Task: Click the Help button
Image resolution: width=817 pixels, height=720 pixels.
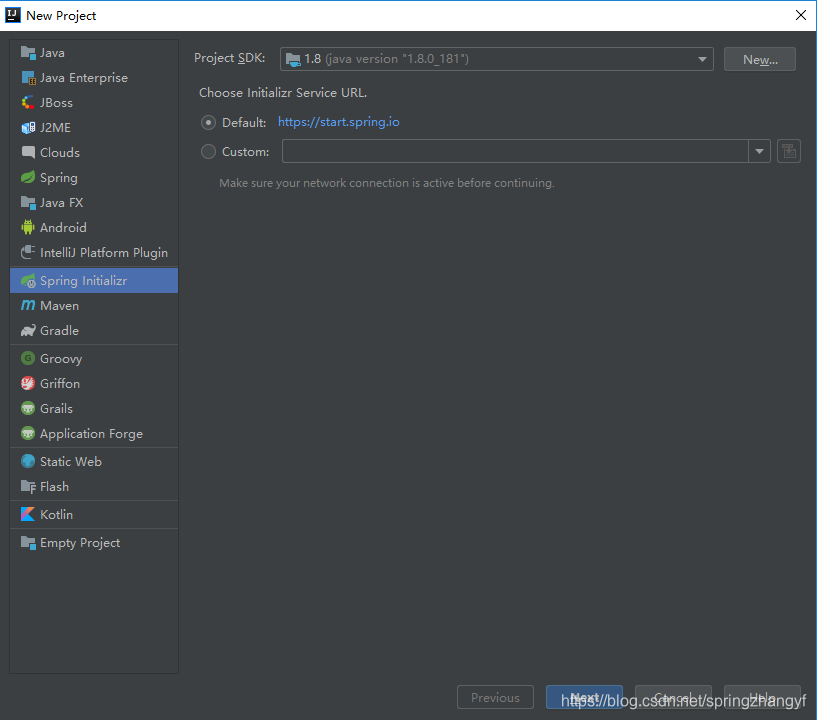Action: 762,697
